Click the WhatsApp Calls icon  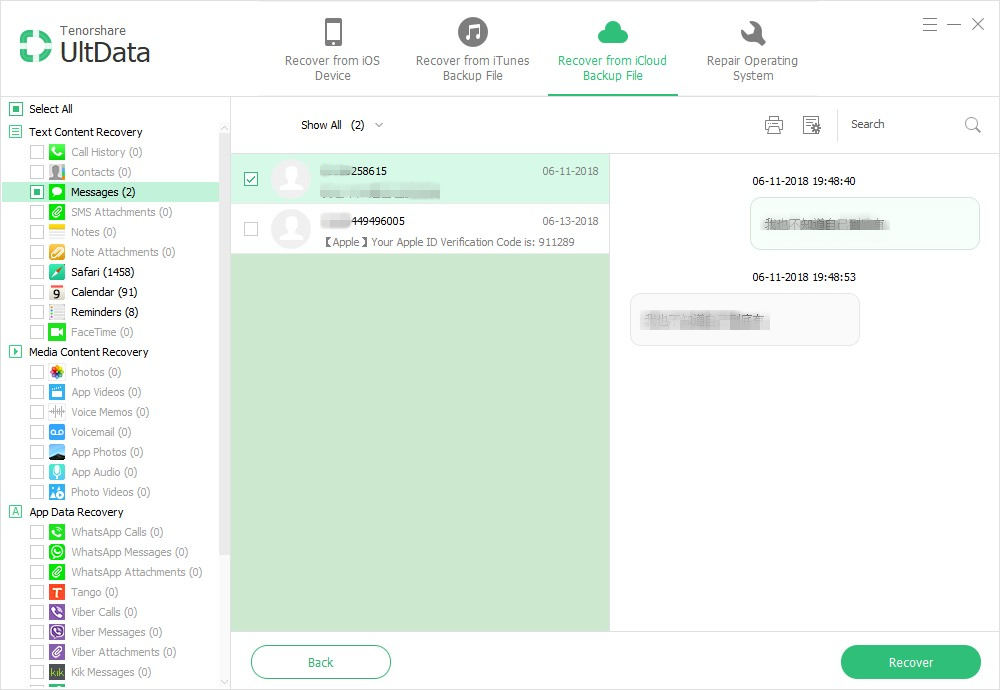click(57, 532)
